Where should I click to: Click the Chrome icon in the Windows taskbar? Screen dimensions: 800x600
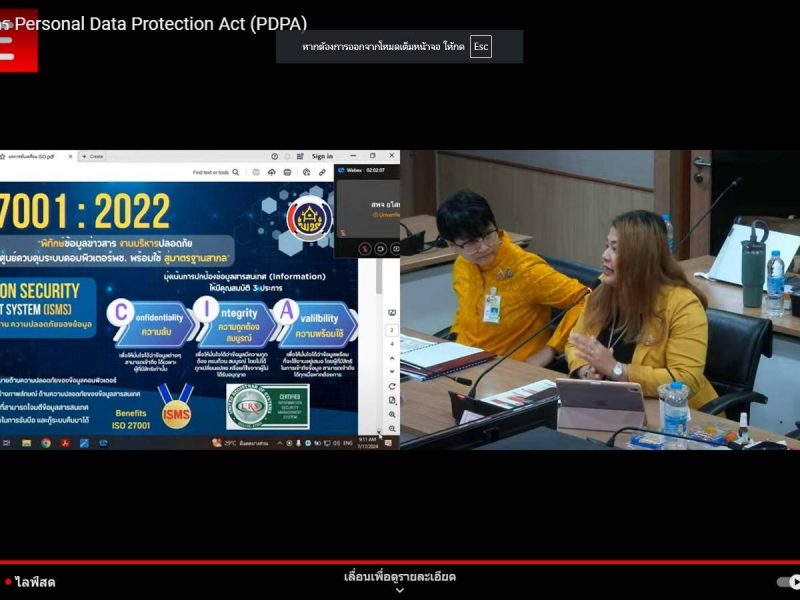point(46,442)
